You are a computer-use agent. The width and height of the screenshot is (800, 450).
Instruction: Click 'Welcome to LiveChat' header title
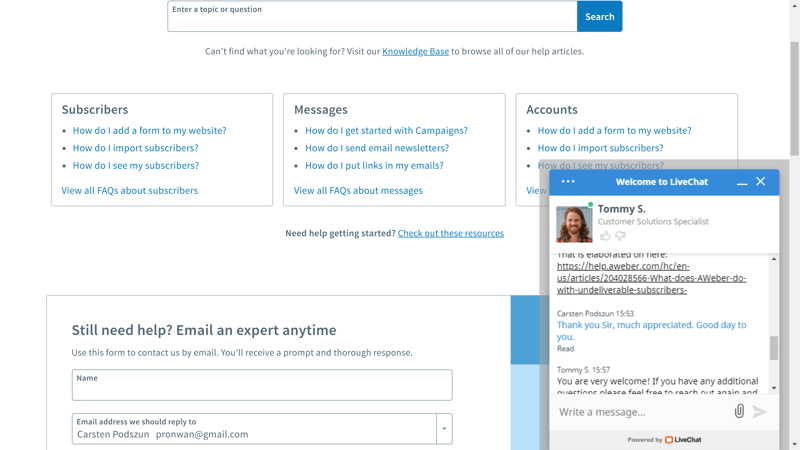662,182
